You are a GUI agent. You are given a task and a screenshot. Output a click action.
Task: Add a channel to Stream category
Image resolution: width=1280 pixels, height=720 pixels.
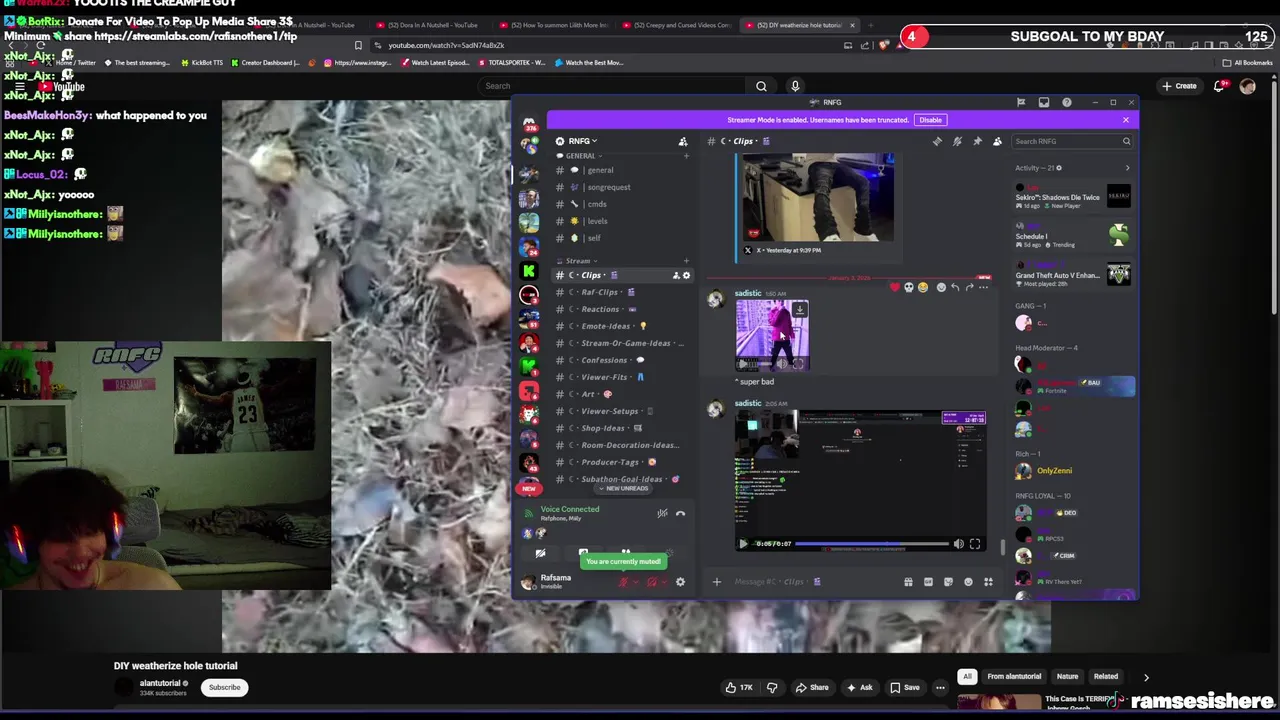[686, 261]
